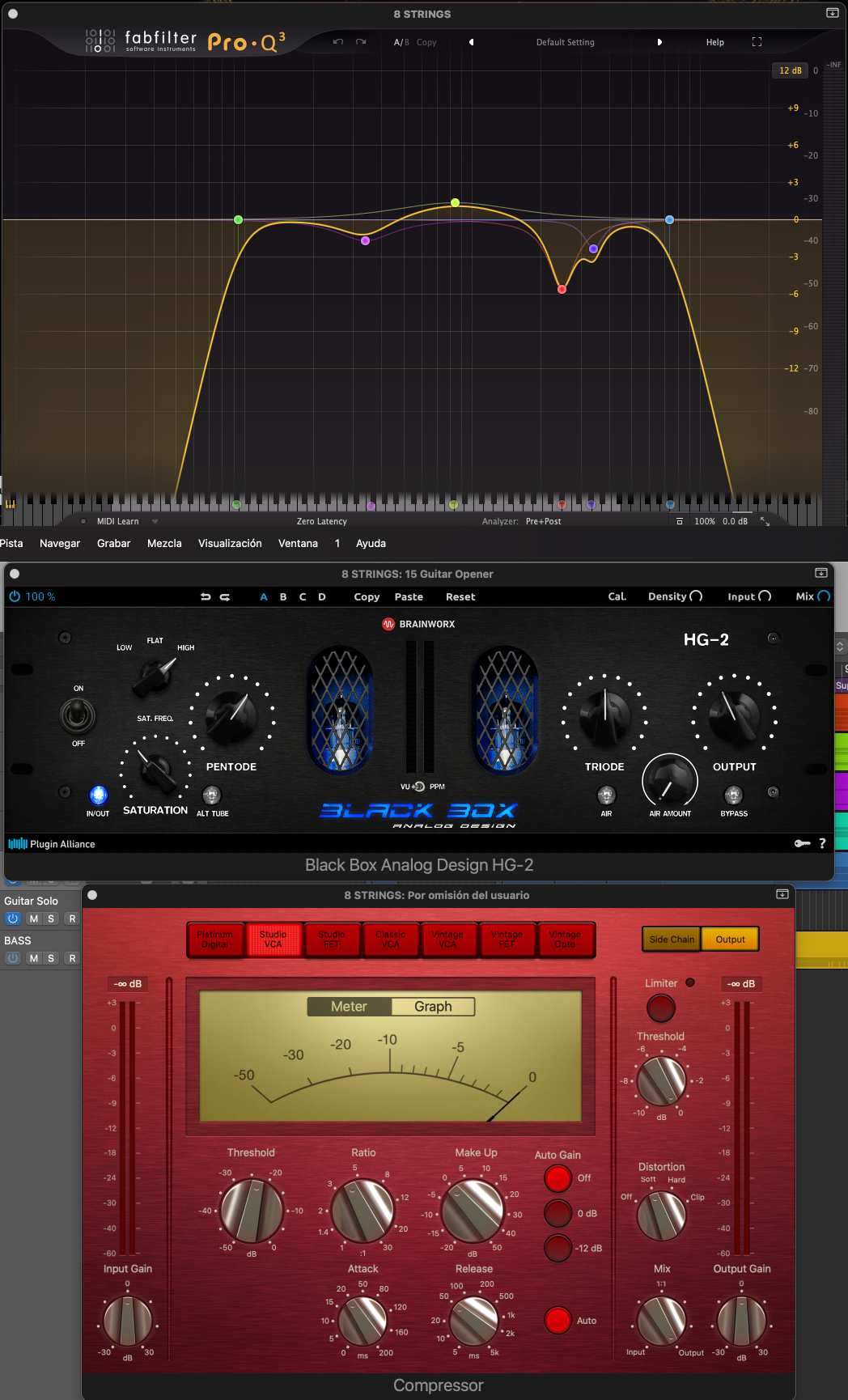
Task: Click the output options icon beside 100%
Action: tap(680, 522)
